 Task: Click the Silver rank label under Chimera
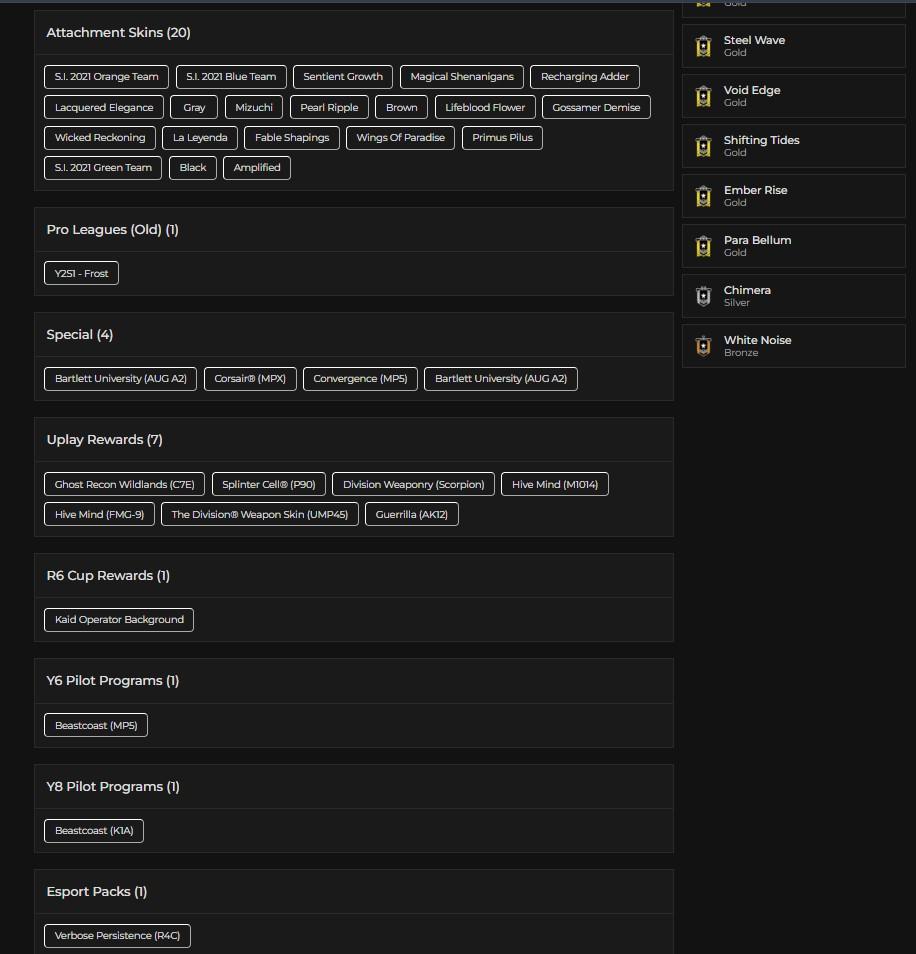click(x=737, y=302)
